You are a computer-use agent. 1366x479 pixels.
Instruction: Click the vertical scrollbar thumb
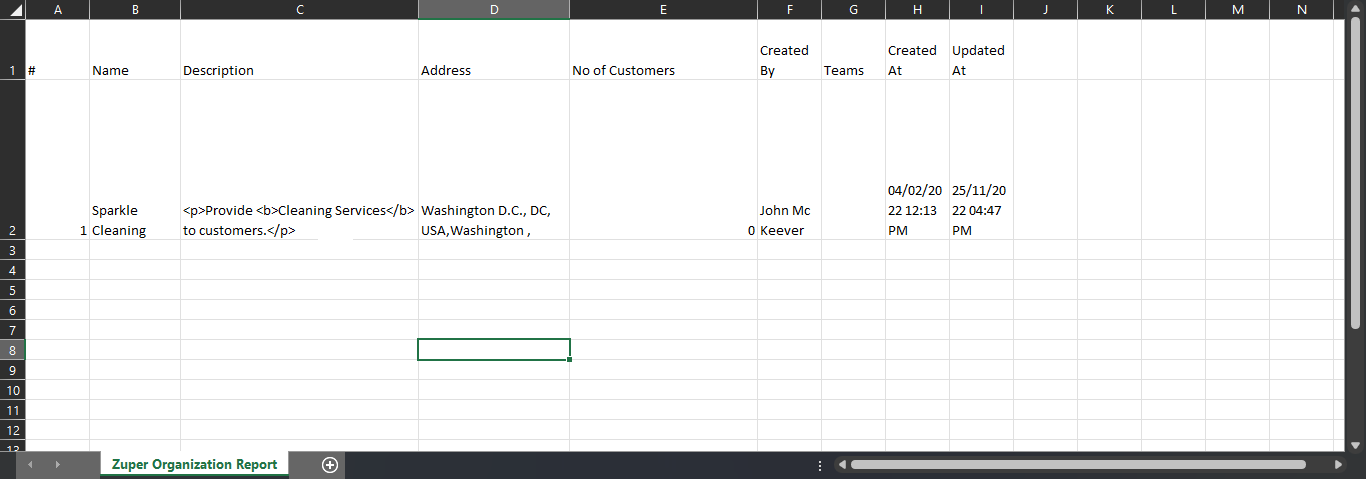(x=1356, y=170)
